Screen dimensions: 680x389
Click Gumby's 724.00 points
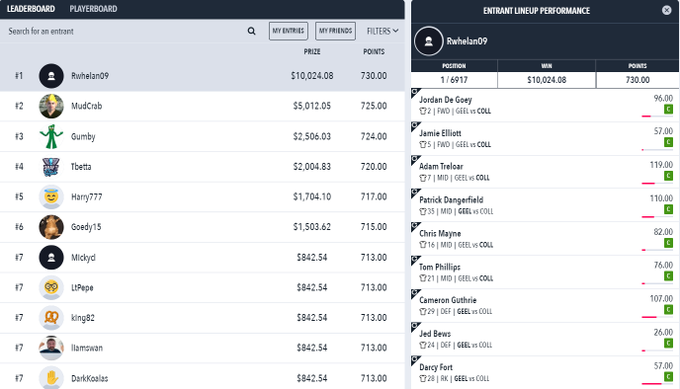coord(374,137)
